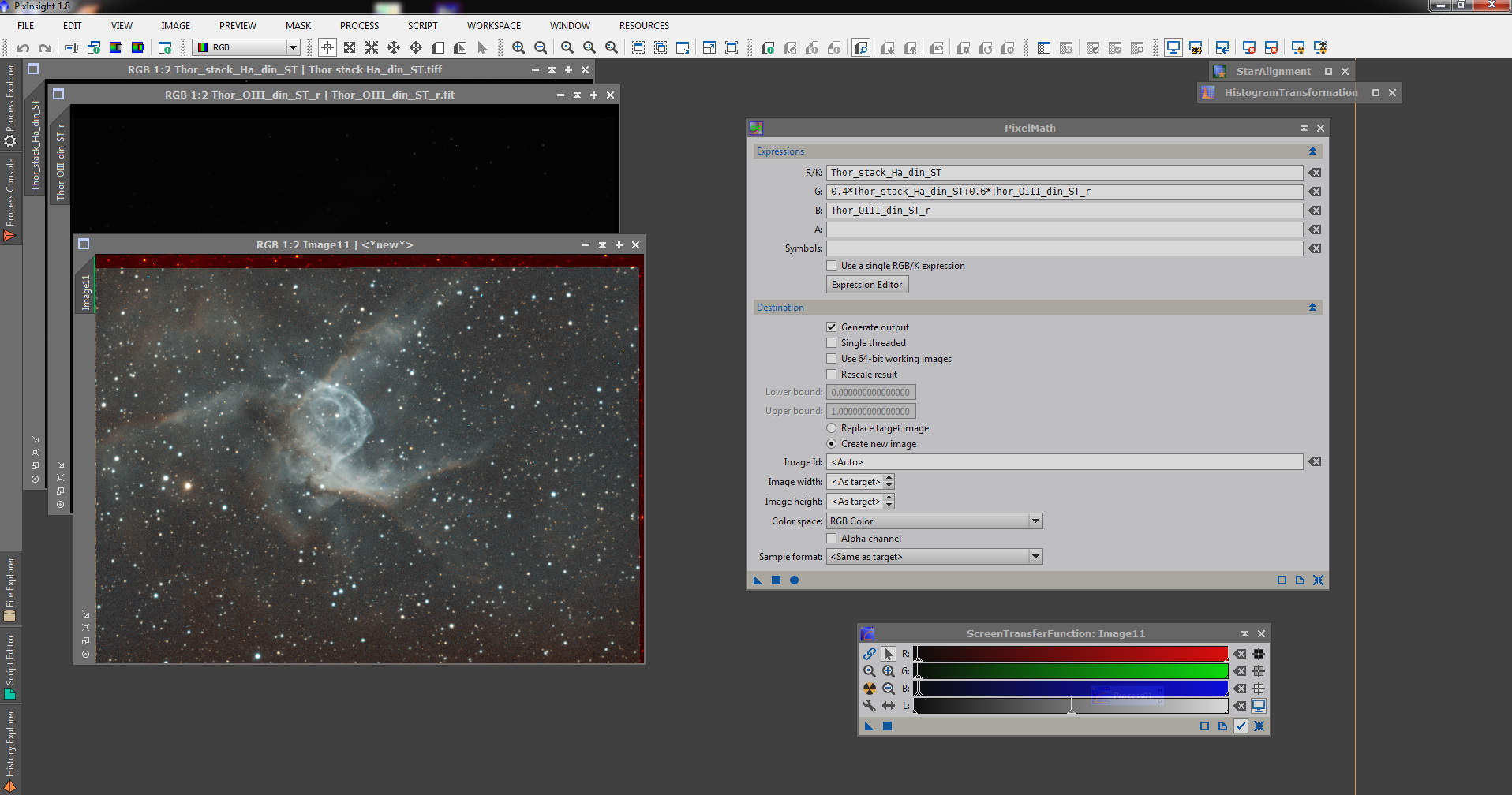Toggle STF track view checkmark
Viewport: 1512px width, 795px height.
coord(1241,726)
